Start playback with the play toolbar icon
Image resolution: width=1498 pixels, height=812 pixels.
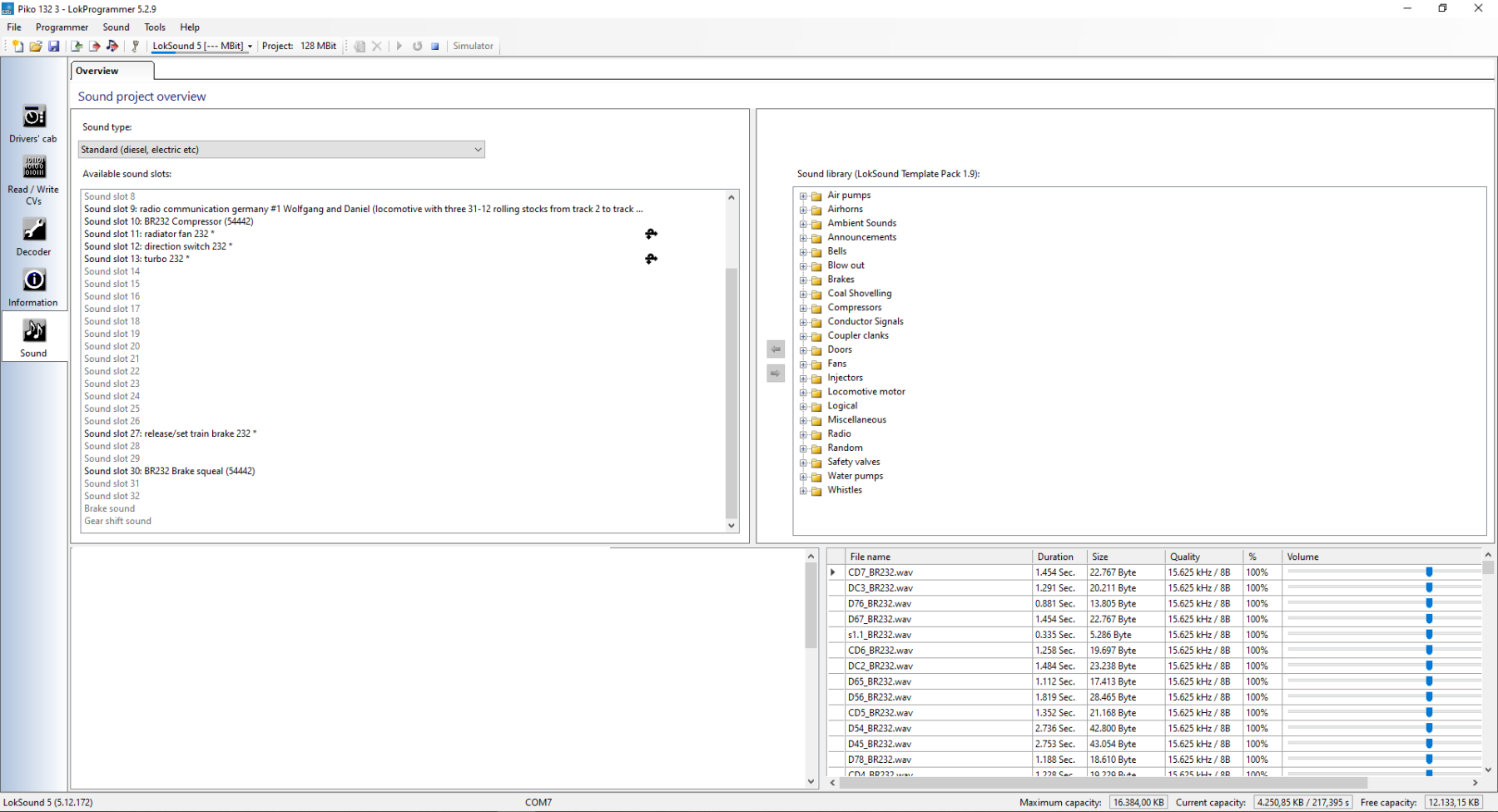pyautogui.click(x=399, y=46)
